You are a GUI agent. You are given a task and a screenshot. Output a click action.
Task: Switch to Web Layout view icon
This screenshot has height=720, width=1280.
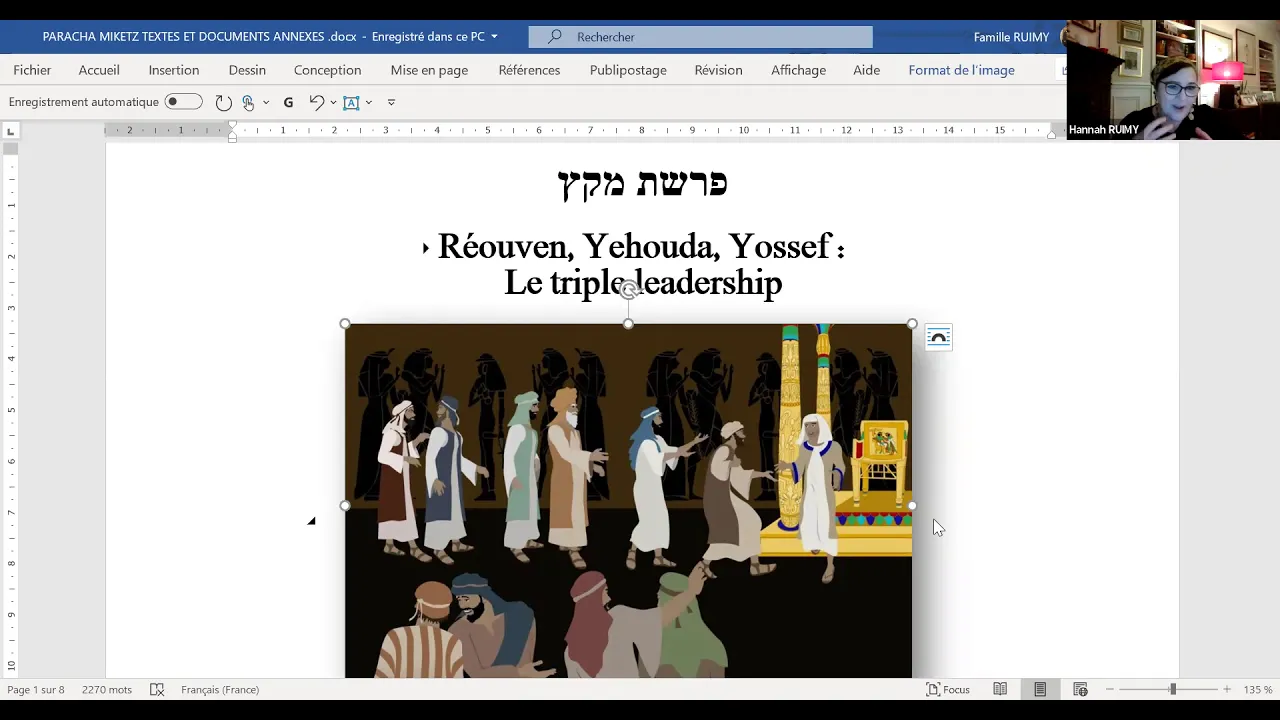pyautogui.click(x=1080, y=689)
